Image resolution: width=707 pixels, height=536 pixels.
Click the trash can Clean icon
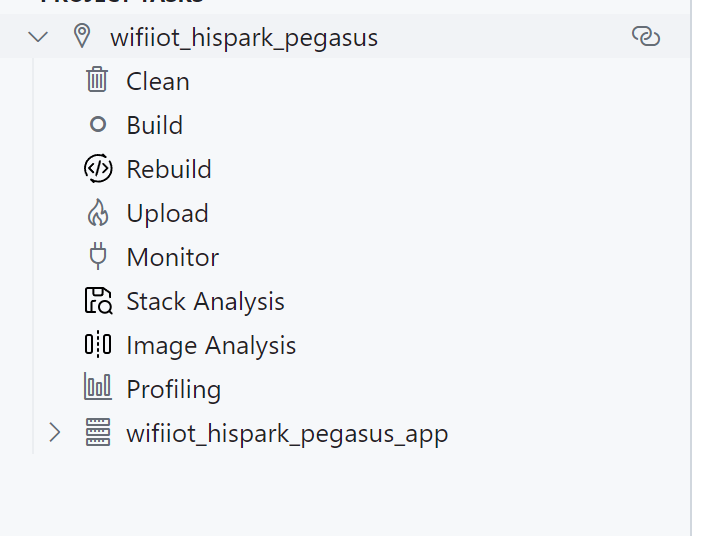click(97, 80)
